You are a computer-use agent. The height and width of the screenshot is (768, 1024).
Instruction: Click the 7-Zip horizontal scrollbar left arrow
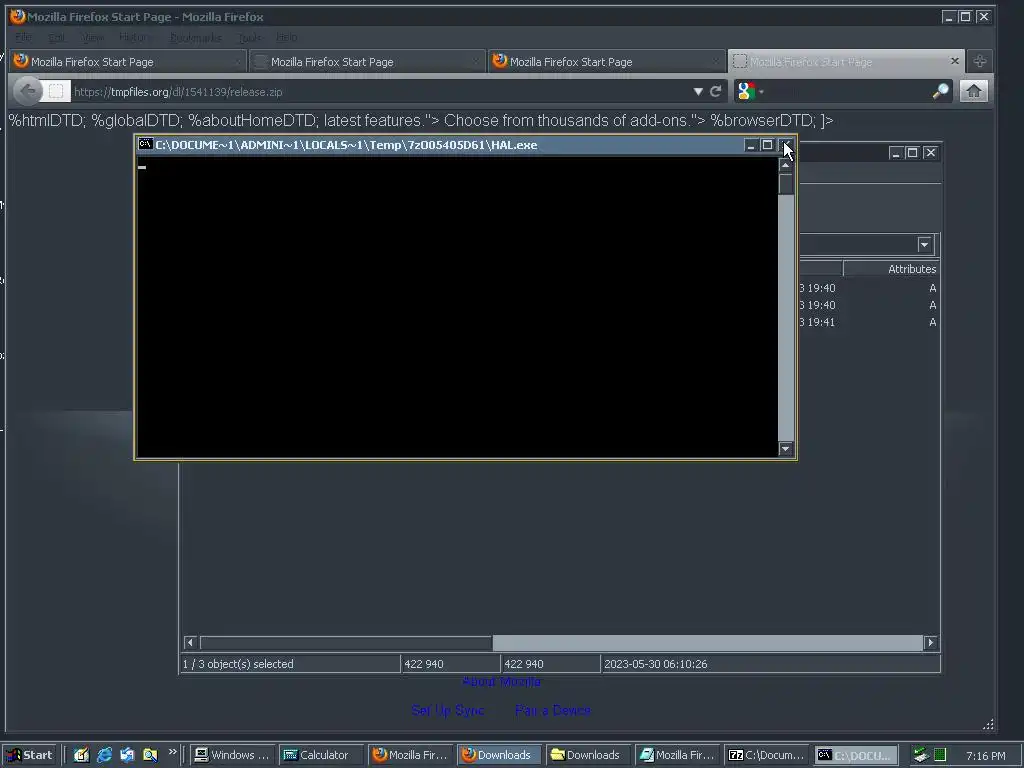[190, 643]
